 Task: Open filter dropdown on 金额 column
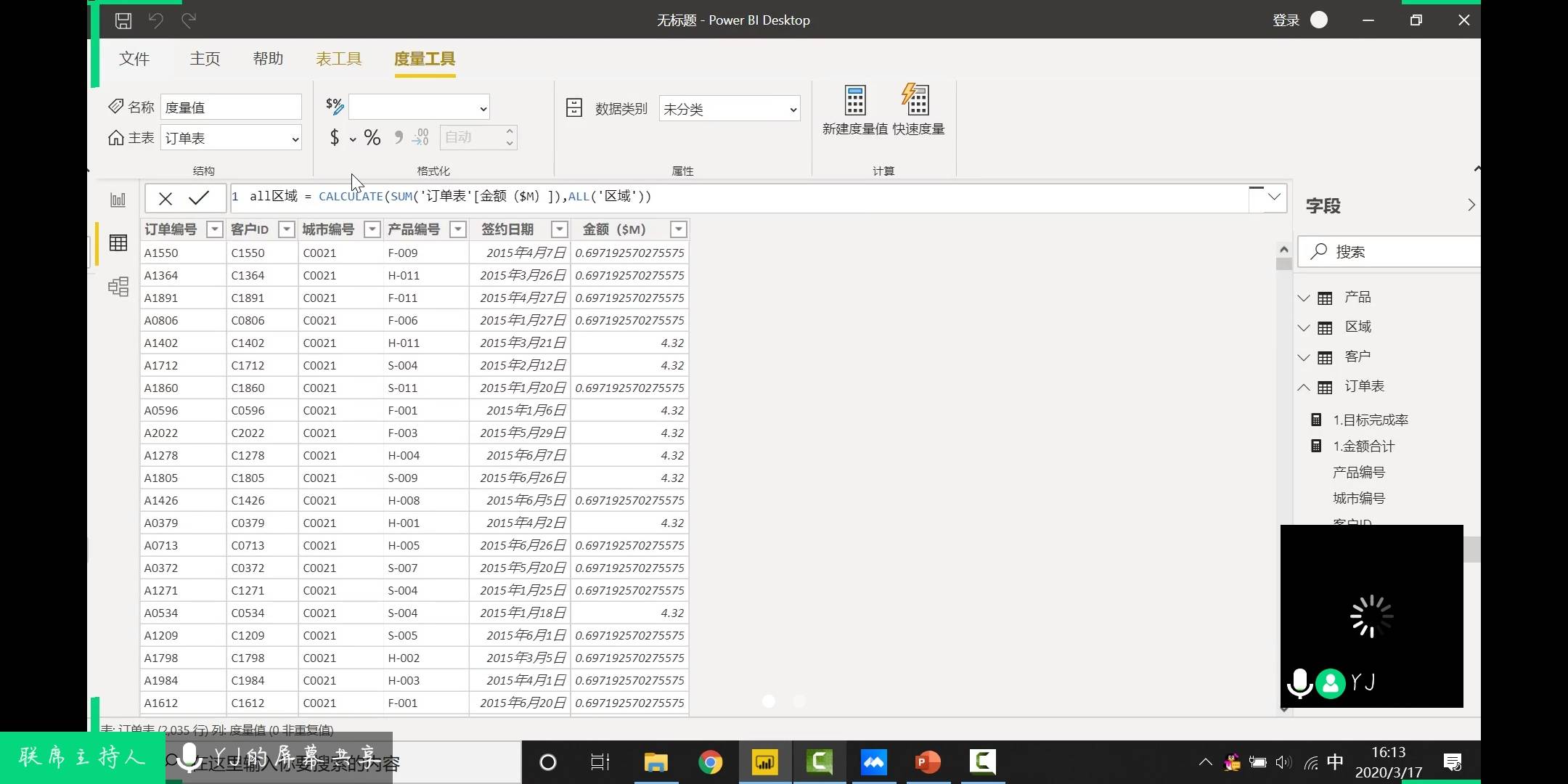[678, 229]
